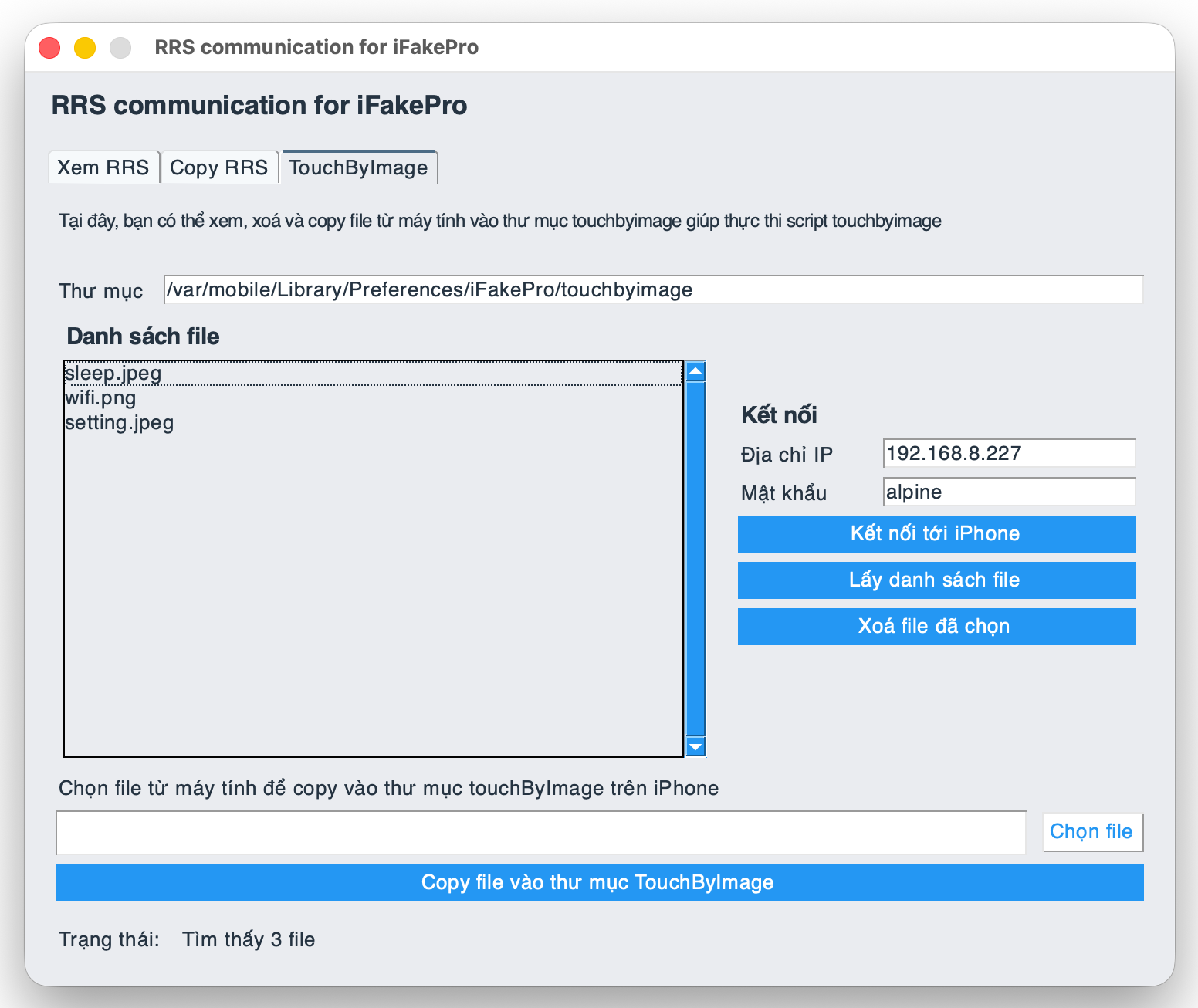The width and height of the screenshot is (1198, 1008).
Task: Select sleep.jpeg in the file list
Action: tap(374, 374)
